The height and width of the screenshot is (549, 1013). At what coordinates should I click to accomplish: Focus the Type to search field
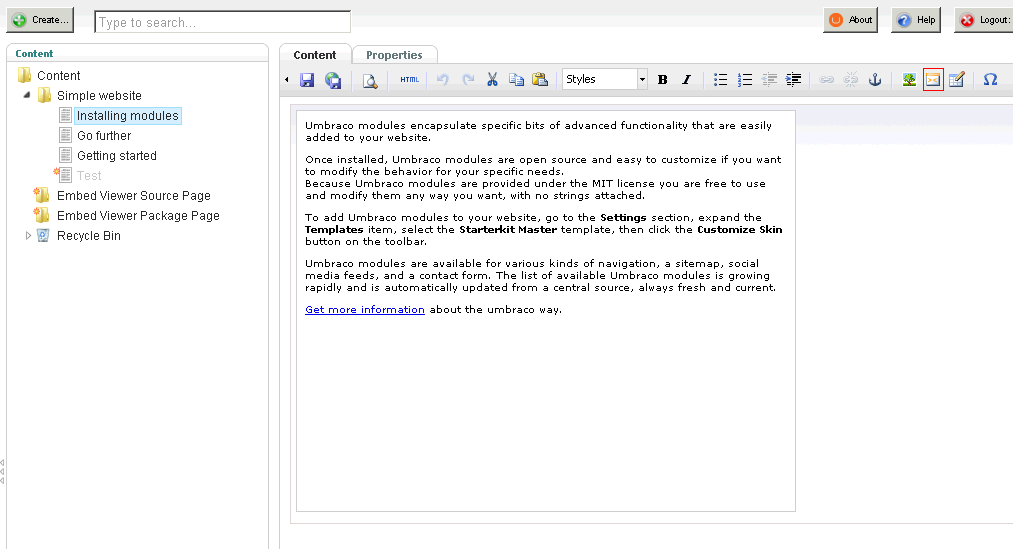tap(222, 22)
